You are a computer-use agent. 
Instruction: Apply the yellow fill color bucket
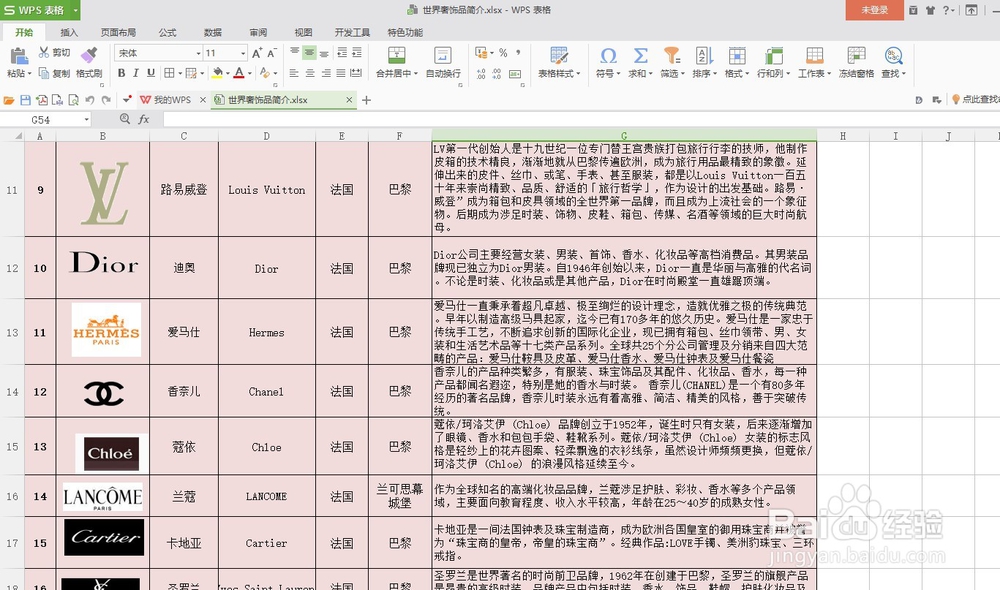[217, 73]
